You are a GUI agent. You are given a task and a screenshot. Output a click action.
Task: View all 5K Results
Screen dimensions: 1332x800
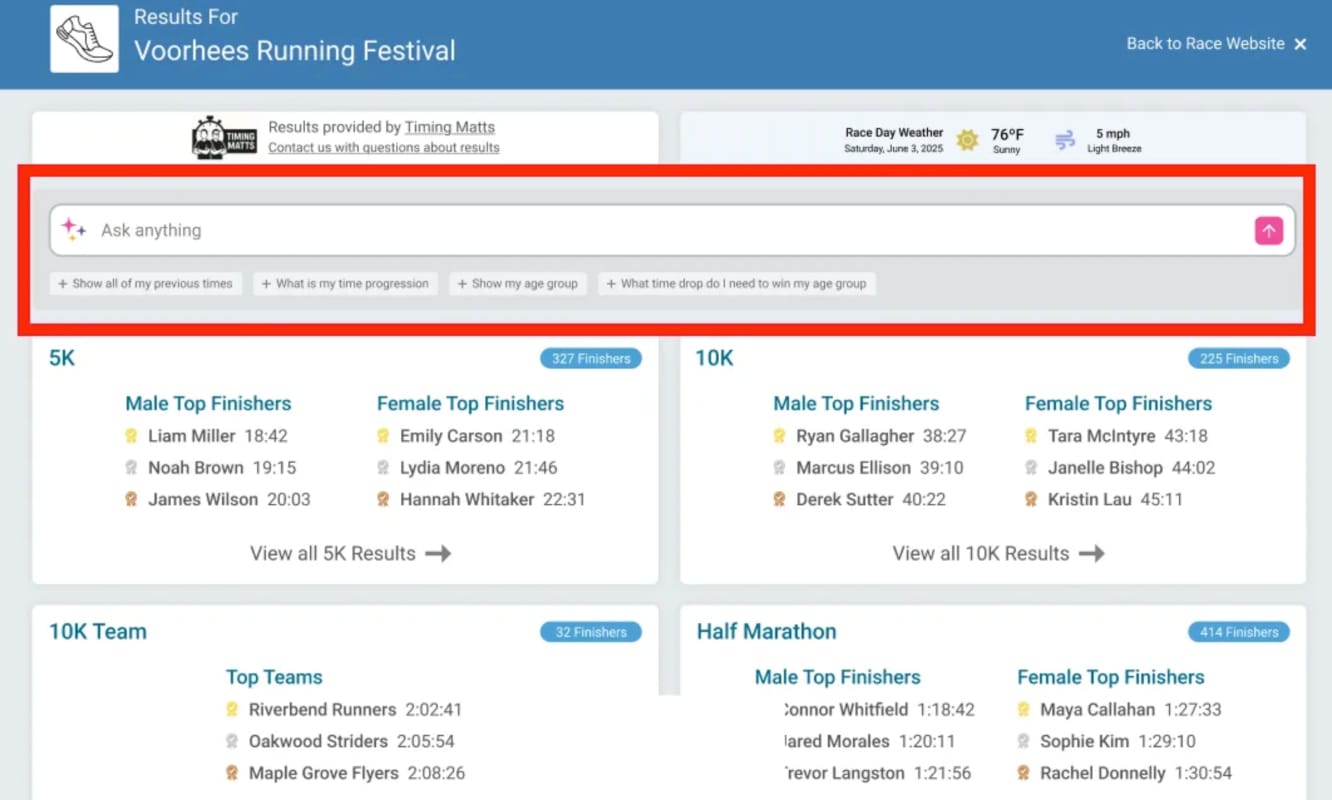pos(351,554)
